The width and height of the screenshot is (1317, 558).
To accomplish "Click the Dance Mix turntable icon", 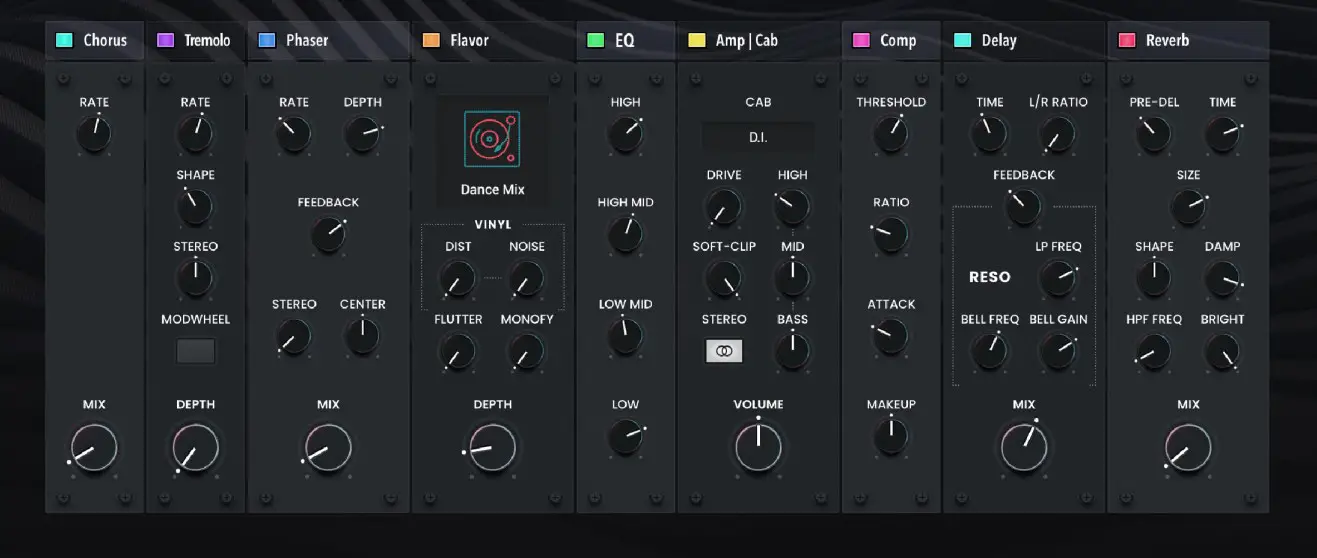I will (492, 138).
